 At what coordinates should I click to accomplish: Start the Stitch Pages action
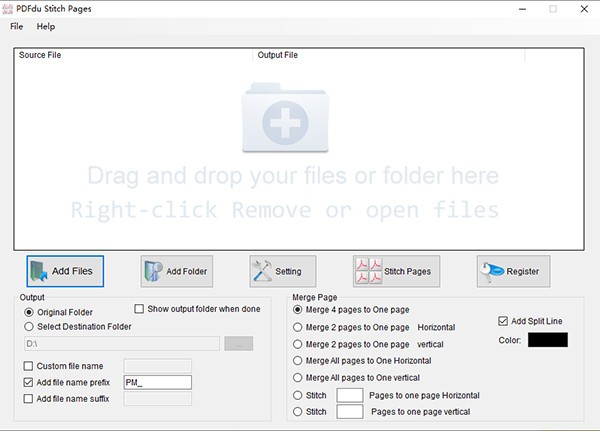(x=396, y=271)
